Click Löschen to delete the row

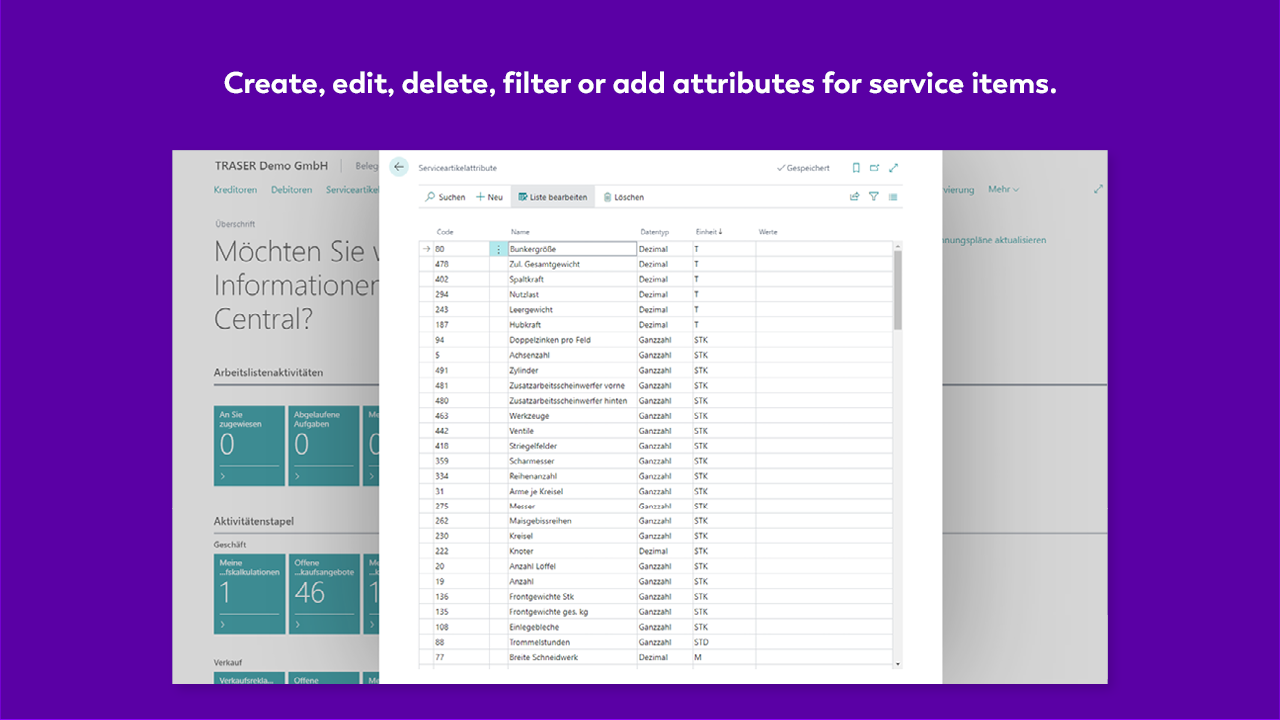pyautogui.click(x=623, y=197)
